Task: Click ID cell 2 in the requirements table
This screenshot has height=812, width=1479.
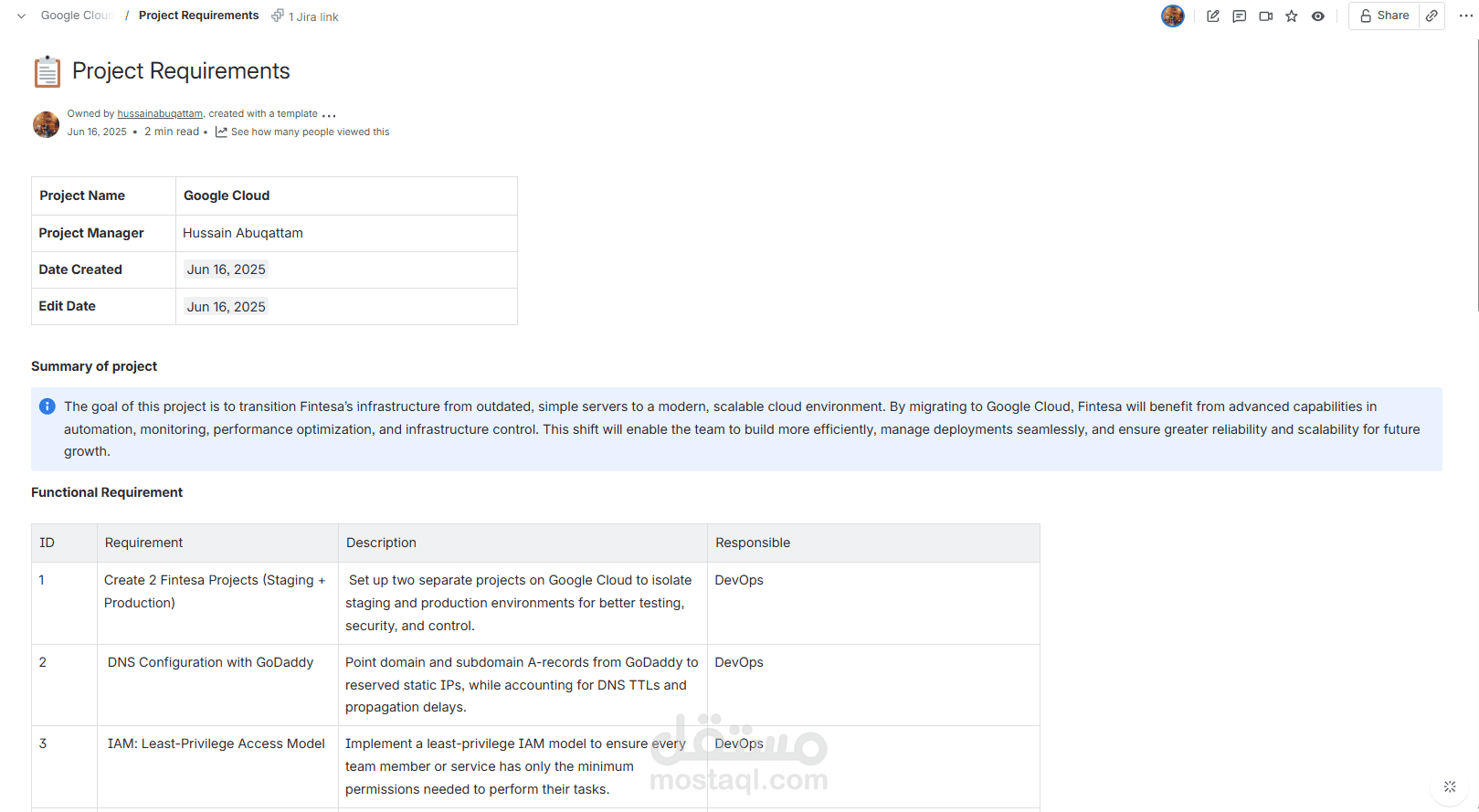Action: pyautogui.click(x=64, y=685)
